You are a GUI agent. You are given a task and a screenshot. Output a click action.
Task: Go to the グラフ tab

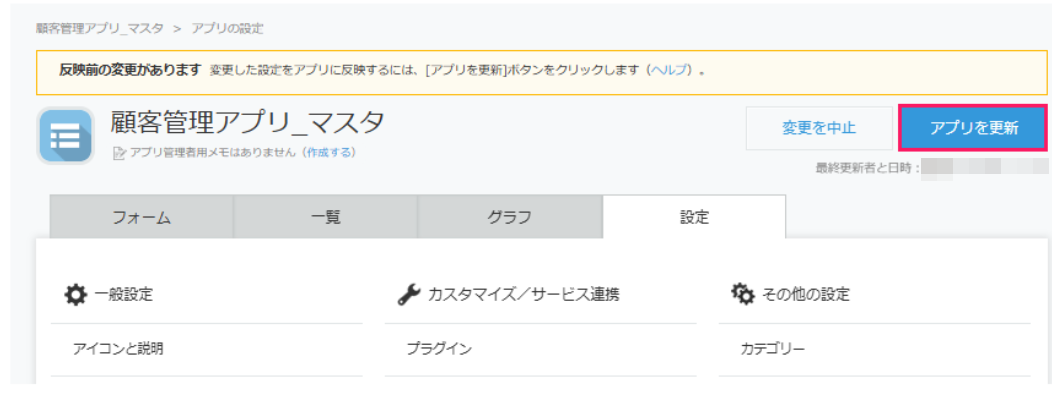(x=509, y=217)
